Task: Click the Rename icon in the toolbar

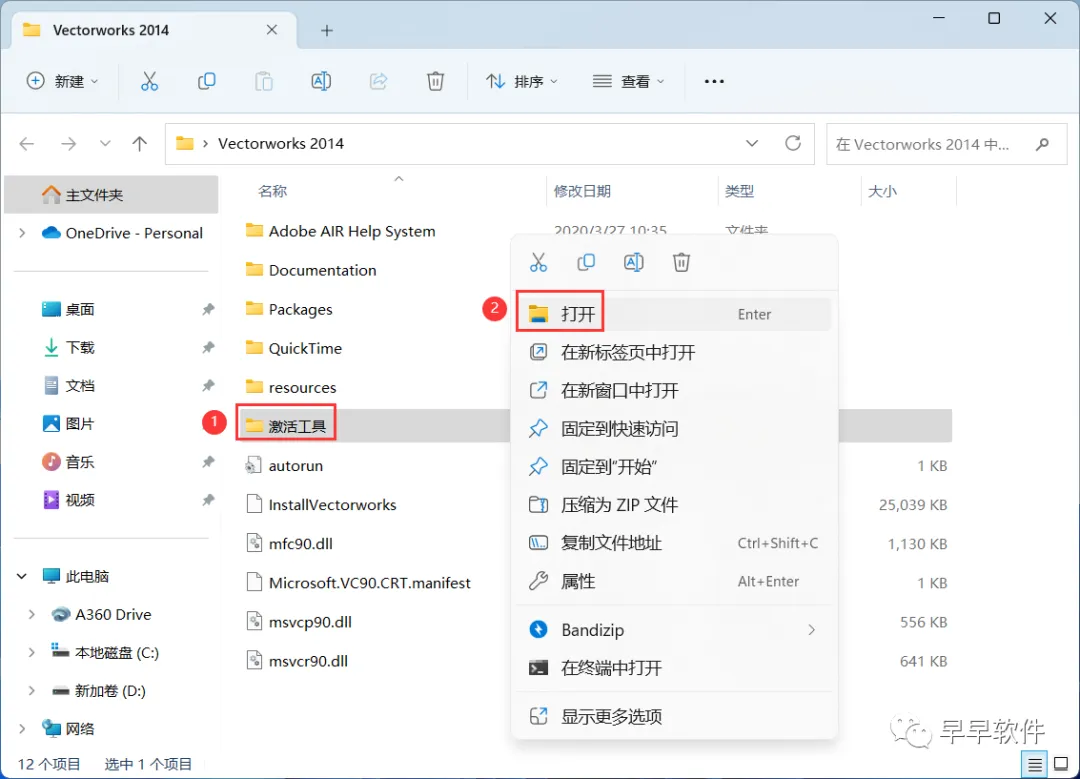Action: pyautogui.click(x=321, y=81)
